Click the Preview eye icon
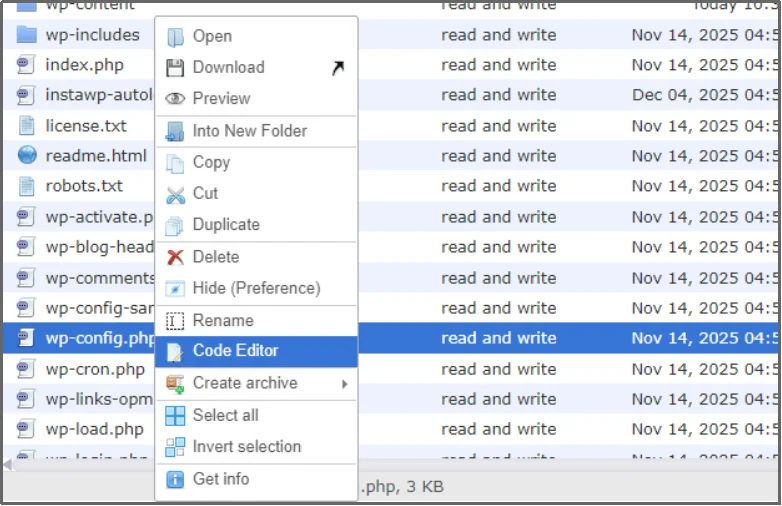Viewport: 782px width, 506px height. coord(175,99)
